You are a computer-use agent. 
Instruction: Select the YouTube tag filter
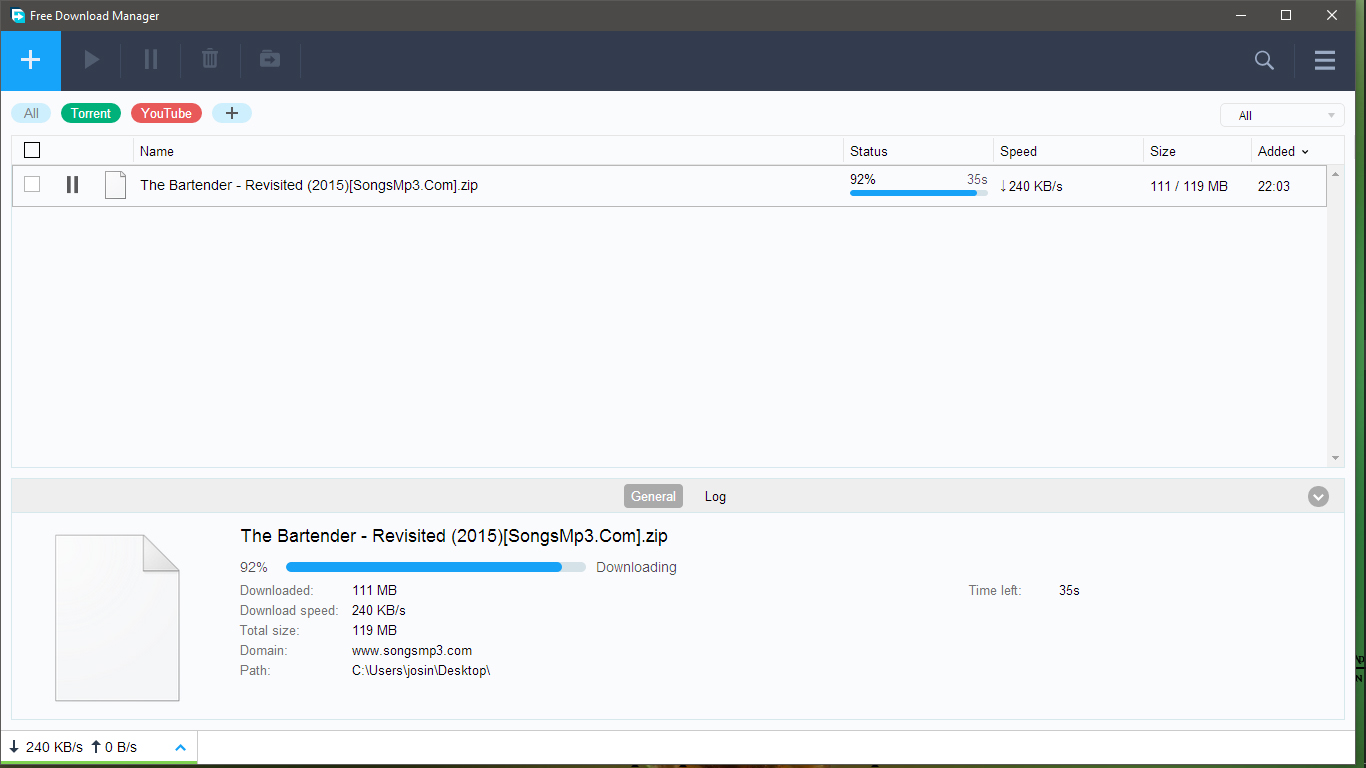(166, 113)
